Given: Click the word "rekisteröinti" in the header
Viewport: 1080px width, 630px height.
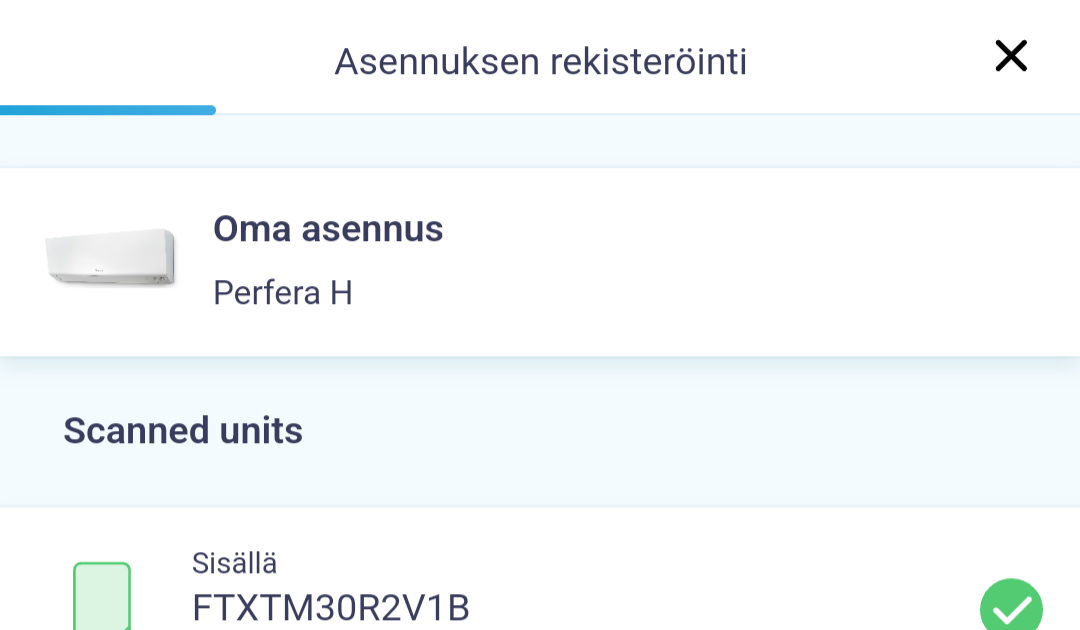Looking at the screenshot, I should (648, 61).
